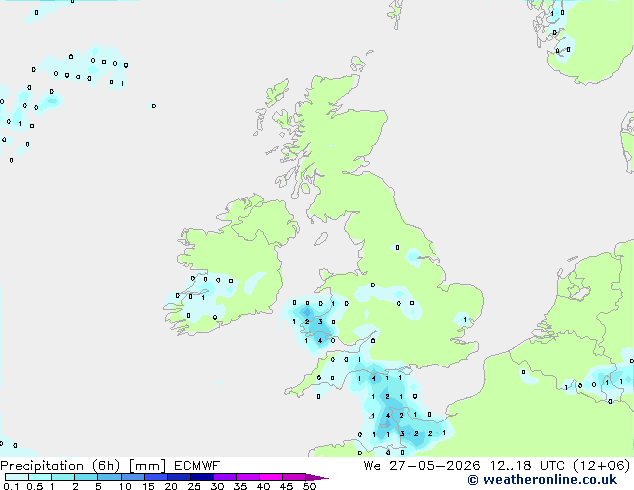Click the 20–25 mm legend color box
The width and height of the screenshot is (634, 490).
pos(179,477)
